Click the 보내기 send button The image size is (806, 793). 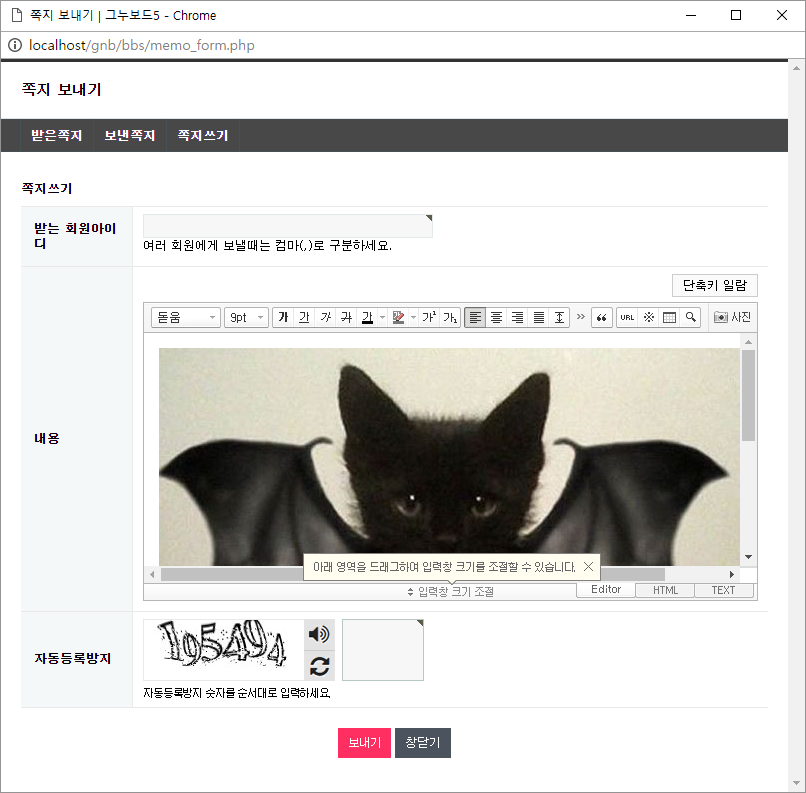point(364,743)
